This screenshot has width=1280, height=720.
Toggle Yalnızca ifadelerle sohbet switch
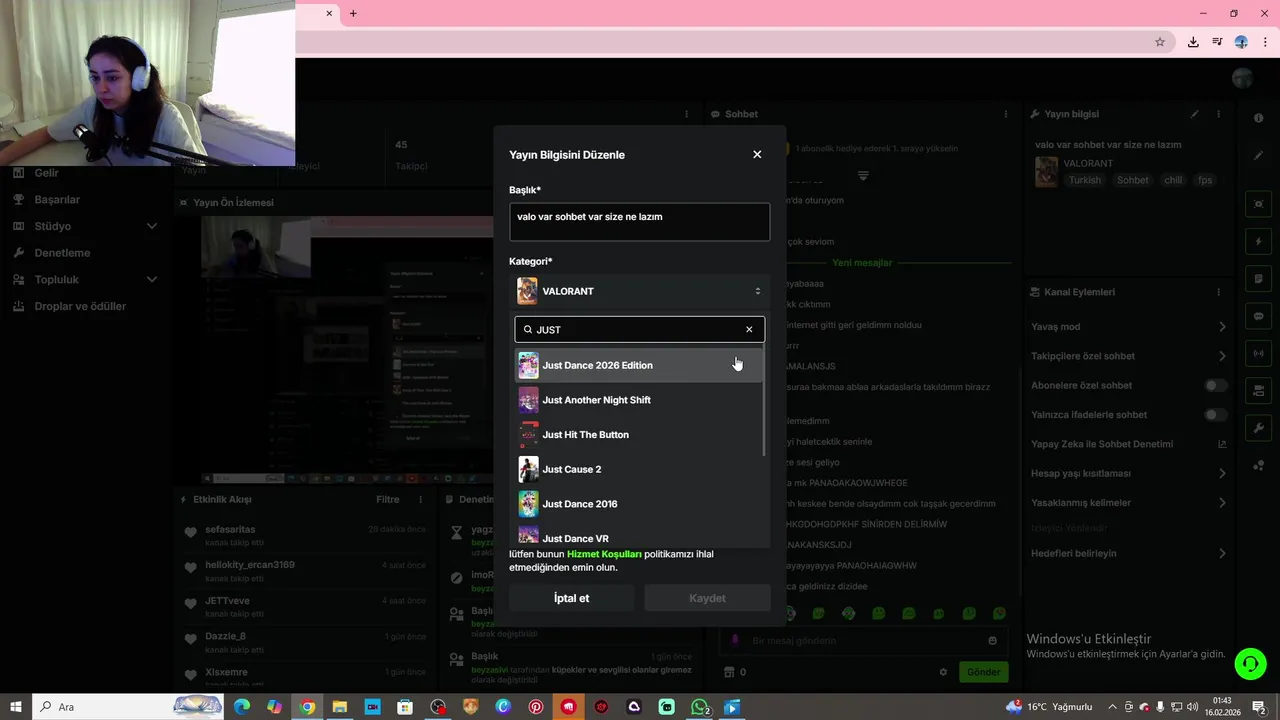click(x=1216, y=414)
